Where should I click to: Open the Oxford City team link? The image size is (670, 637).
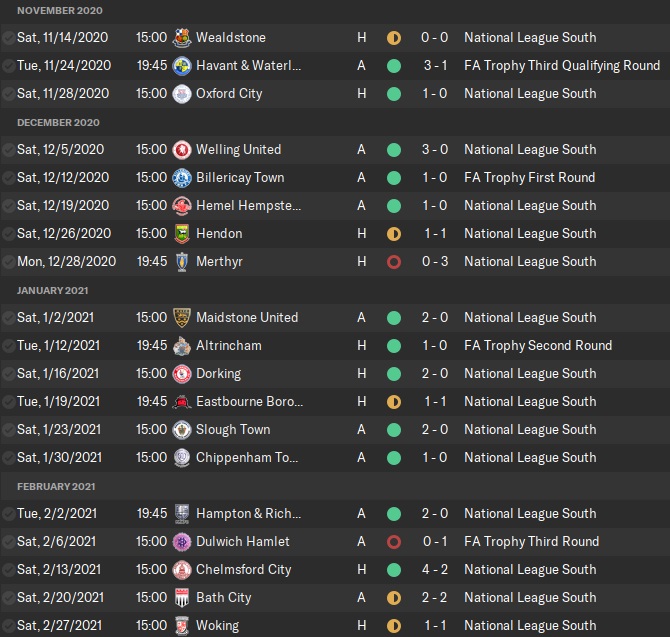point(229,94)
